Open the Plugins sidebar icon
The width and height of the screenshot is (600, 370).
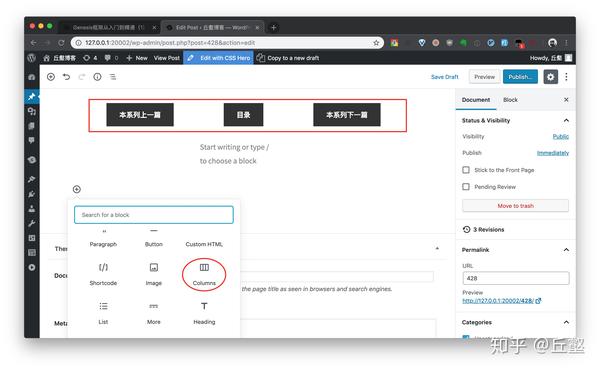click(x=32, y=194)
